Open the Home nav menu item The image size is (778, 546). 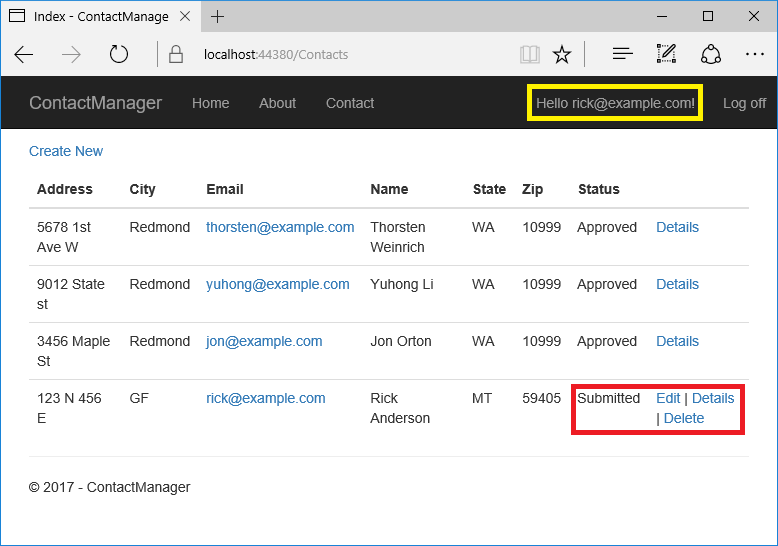(x=210, y=103)
